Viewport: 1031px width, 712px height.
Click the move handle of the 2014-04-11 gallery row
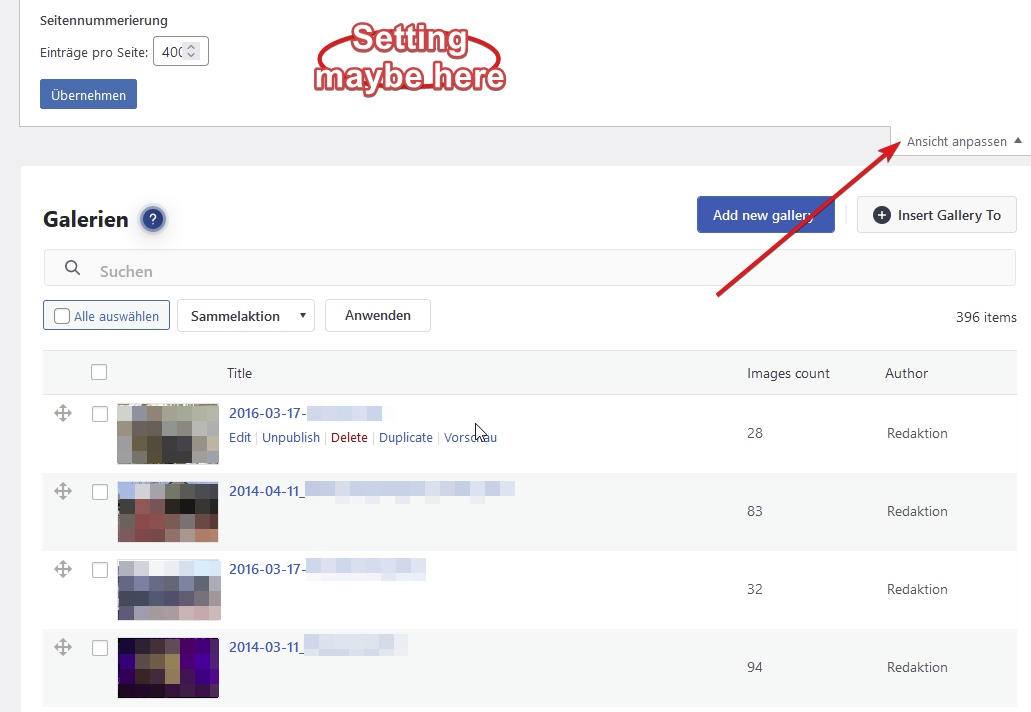point(63,491)
